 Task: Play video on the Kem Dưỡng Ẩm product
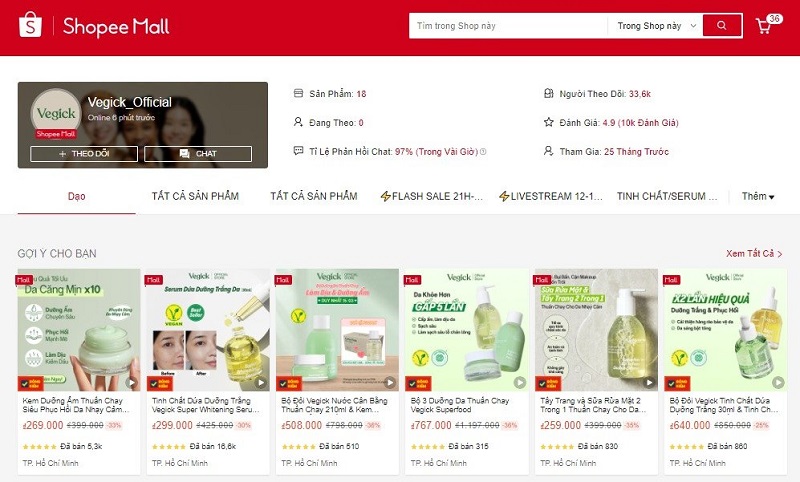132,382
